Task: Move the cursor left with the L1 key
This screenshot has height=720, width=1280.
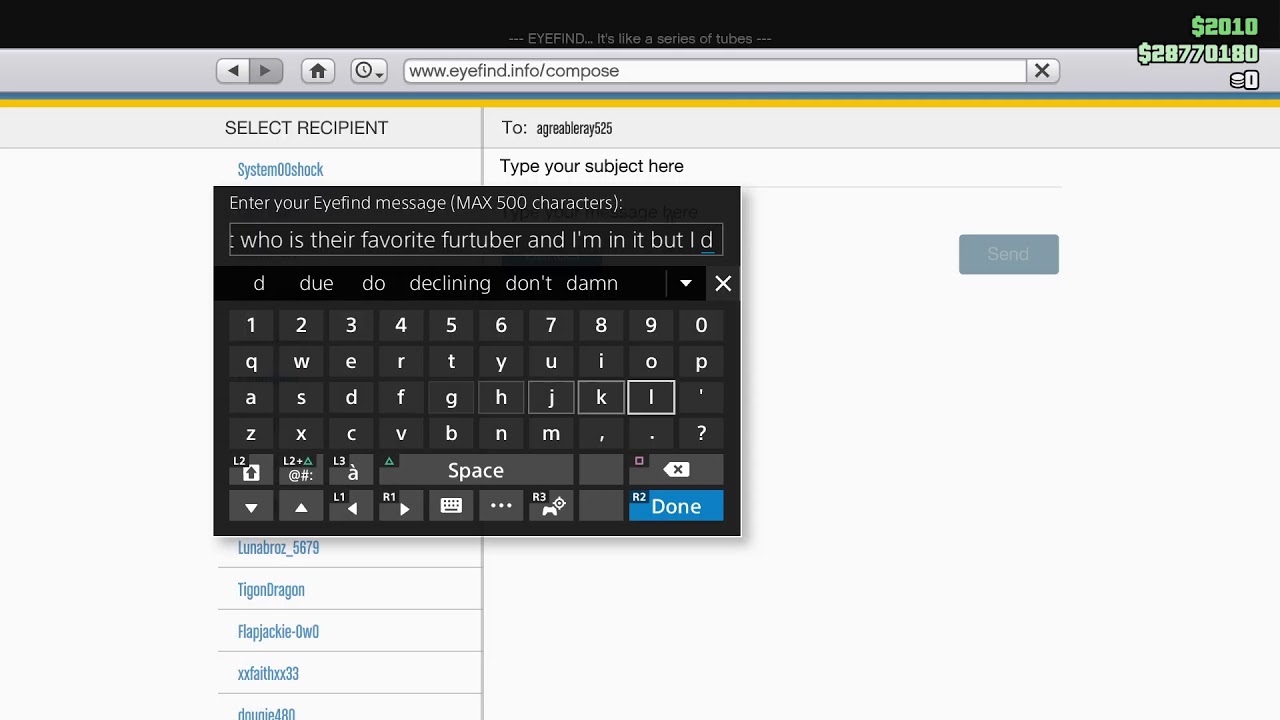Action: (351, 507)
